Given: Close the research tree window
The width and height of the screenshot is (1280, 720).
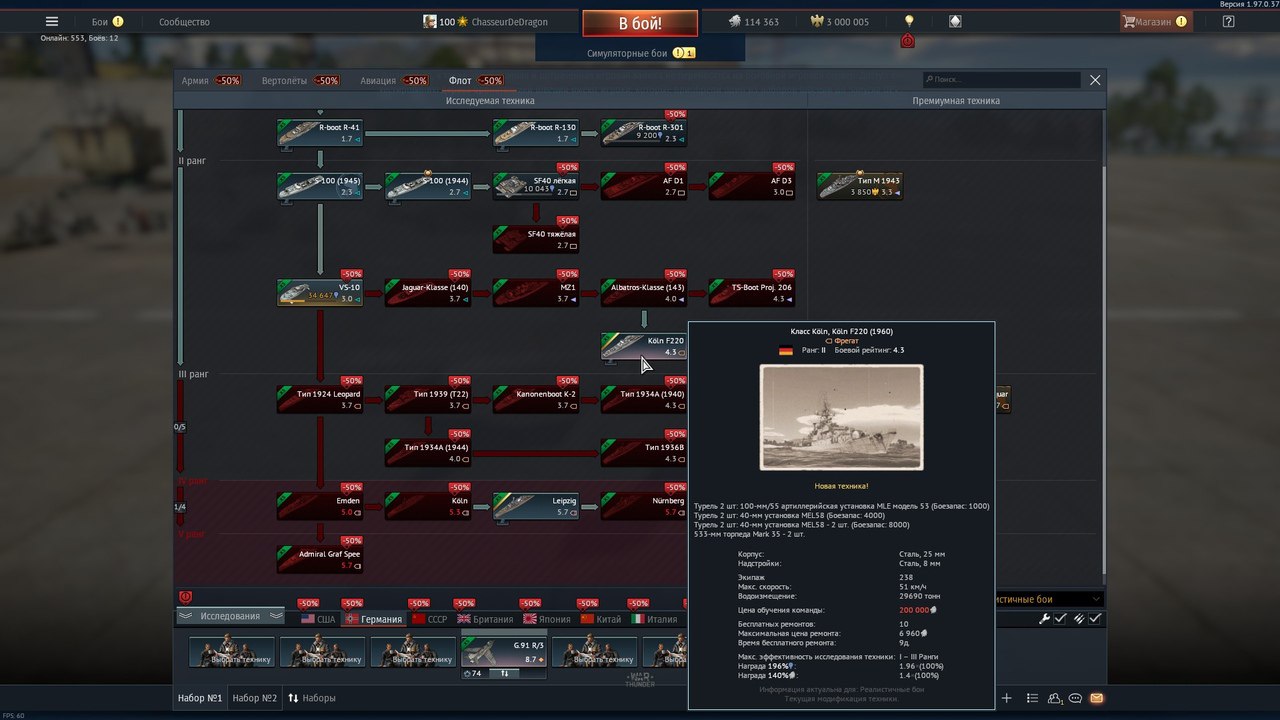Looking at the screenshot, I should click(x=1095, y=80).
